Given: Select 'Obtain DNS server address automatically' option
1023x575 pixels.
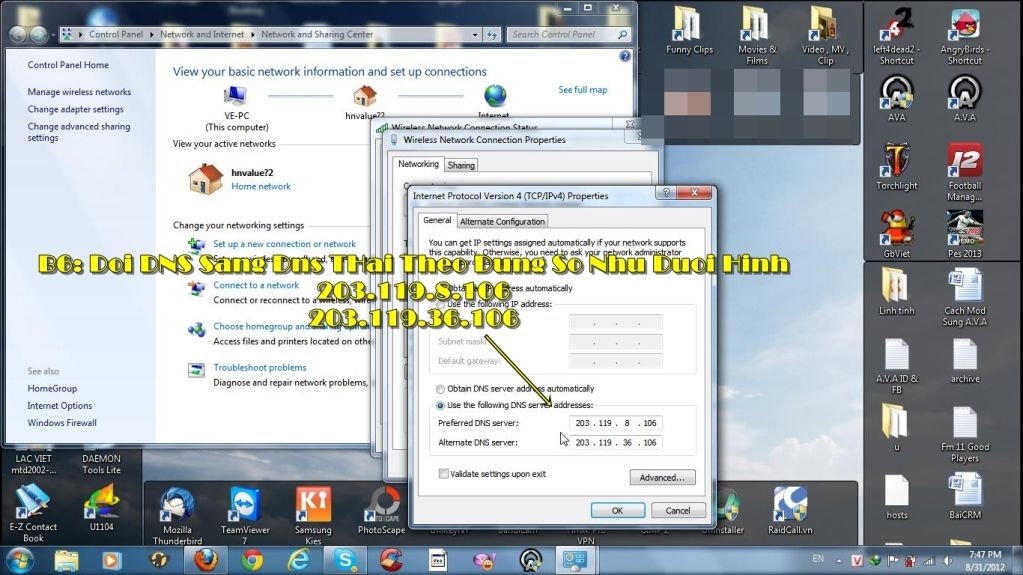Looking at the screenshot, I should pos(441,389).
